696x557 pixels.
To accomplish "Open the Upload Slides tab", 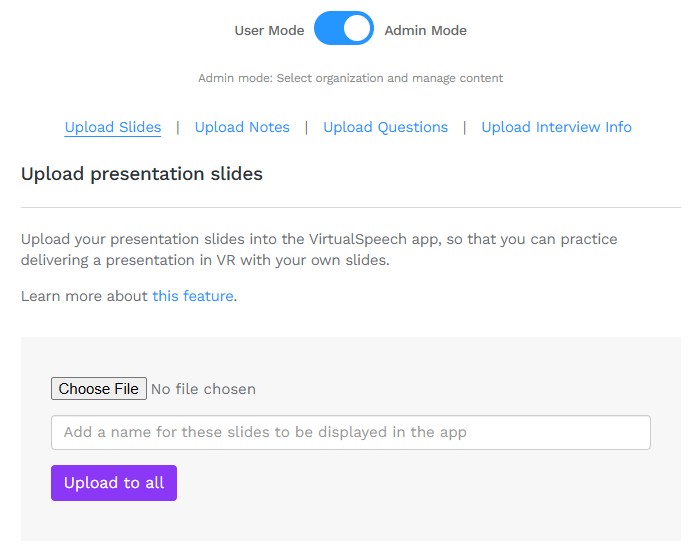I will pyautogui.click(x=113, y=127).
